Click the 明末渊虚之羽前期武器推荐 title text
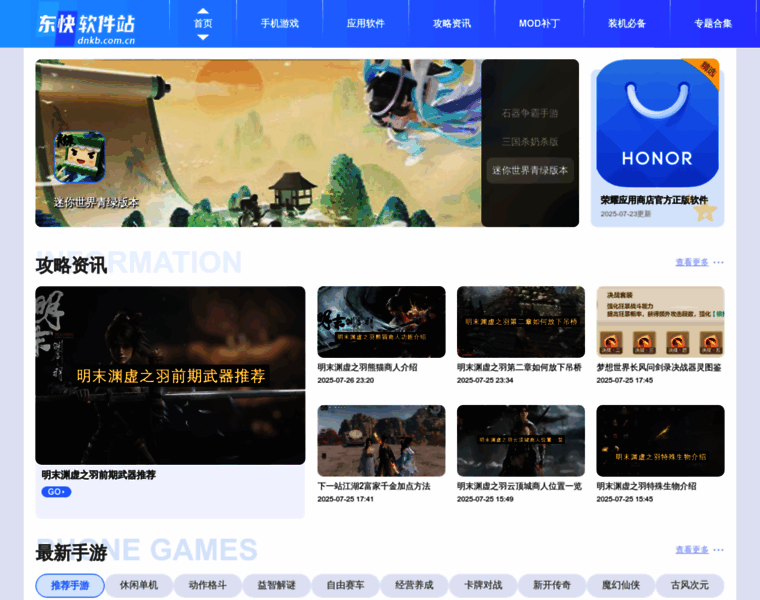The width and height of the screenshot is (760, 600). coord(98,475)
